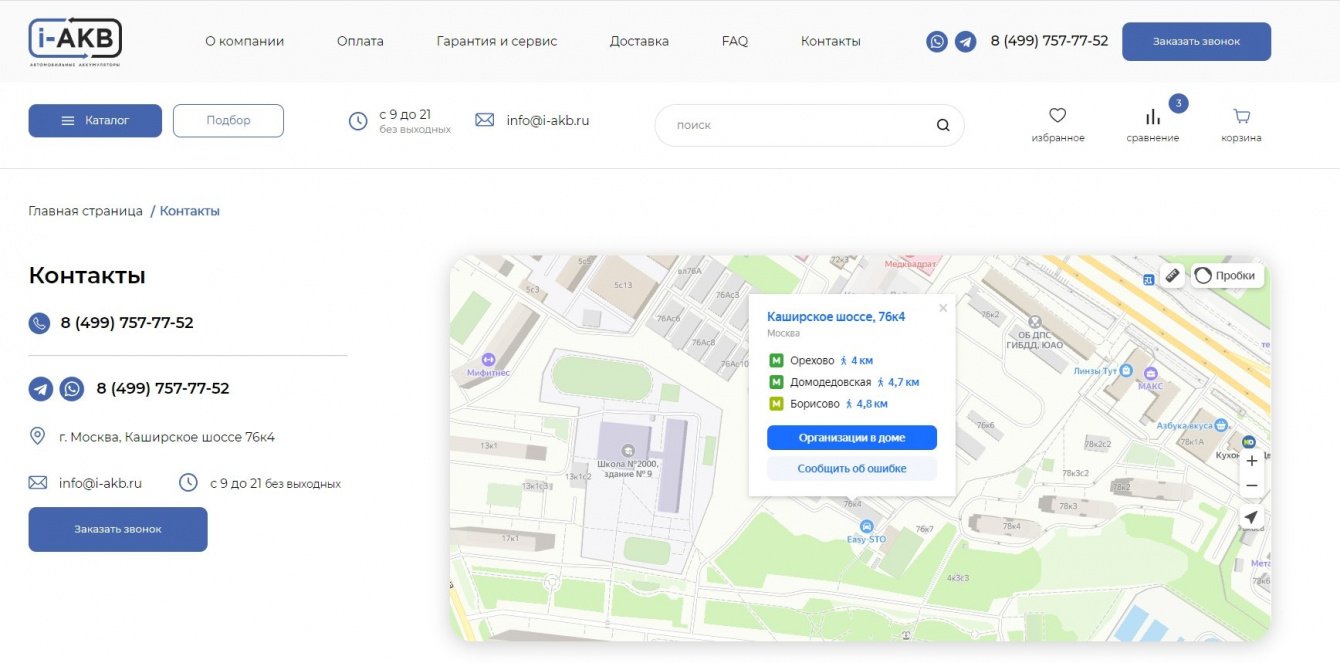Open О компании menu item

(245, 42)
